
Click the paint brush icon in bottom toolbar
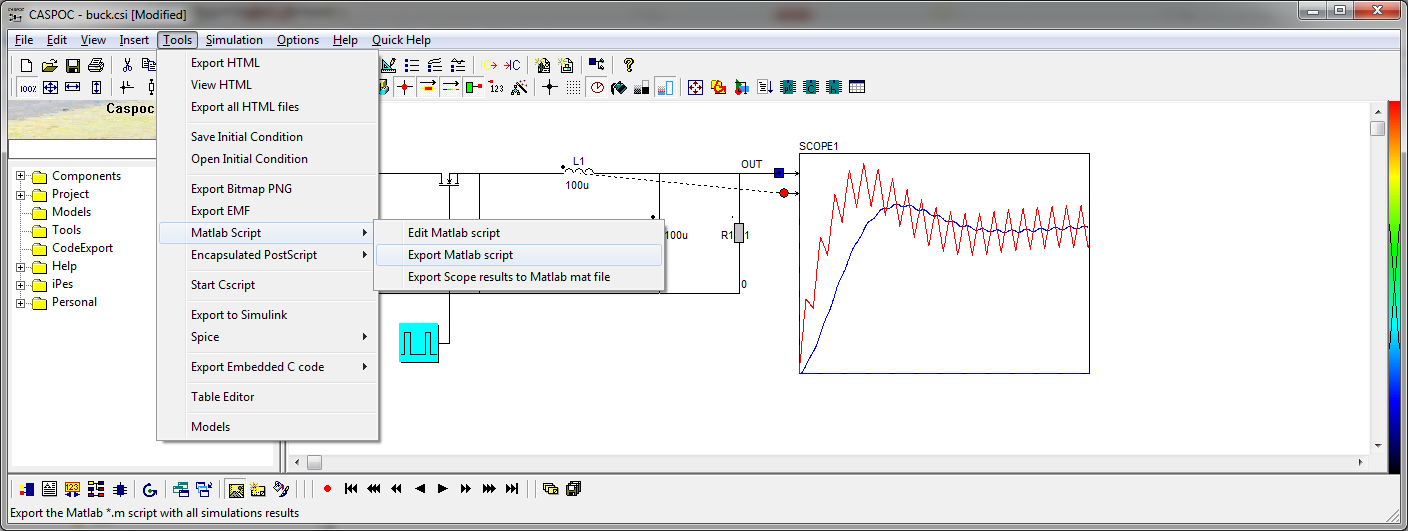coord(282,490)
